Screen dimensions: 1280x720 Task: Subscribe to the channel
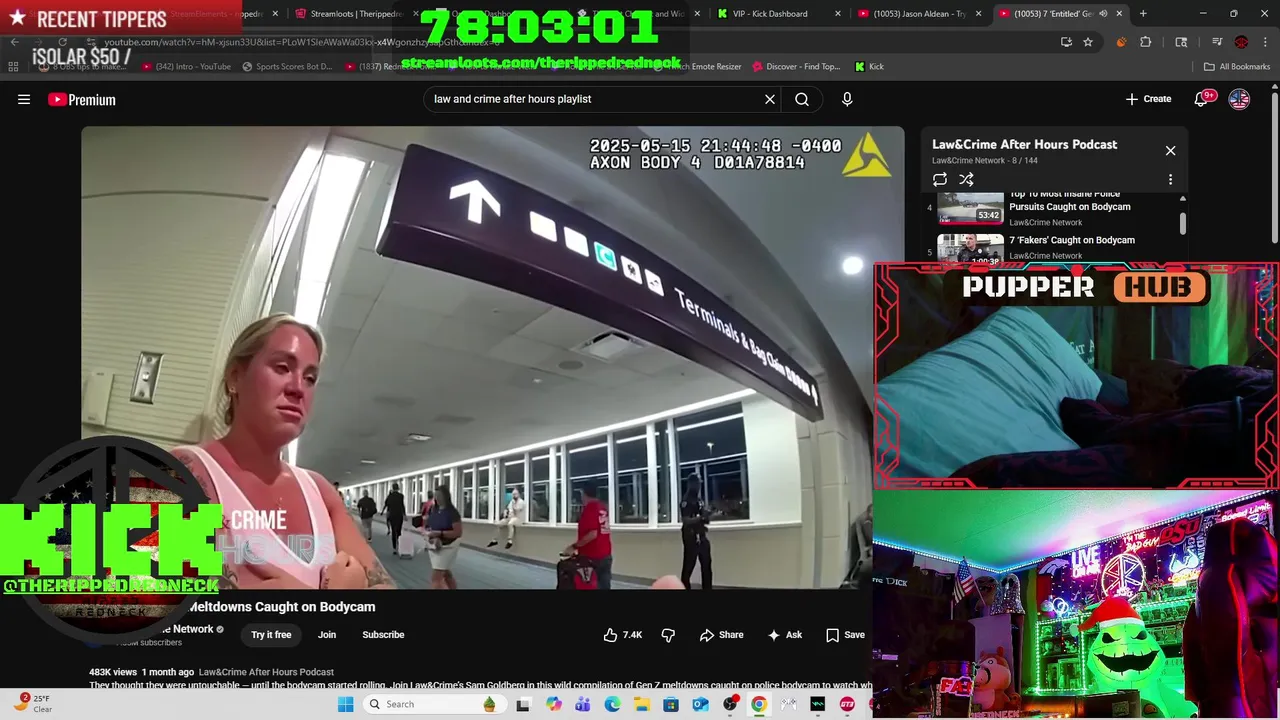383,635
